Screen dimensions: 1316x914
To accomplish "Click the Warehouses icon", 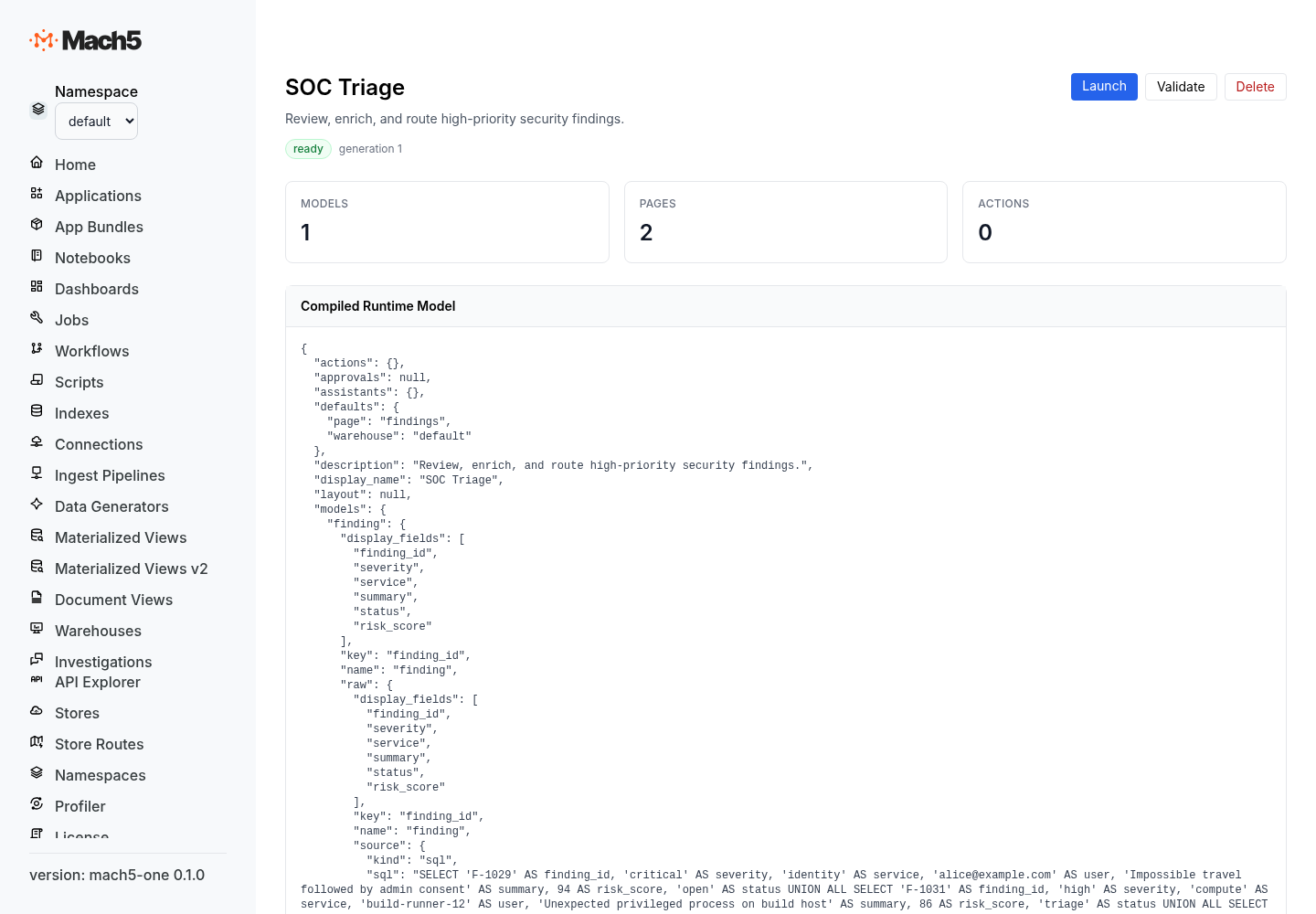I will (x=37, y=629).
